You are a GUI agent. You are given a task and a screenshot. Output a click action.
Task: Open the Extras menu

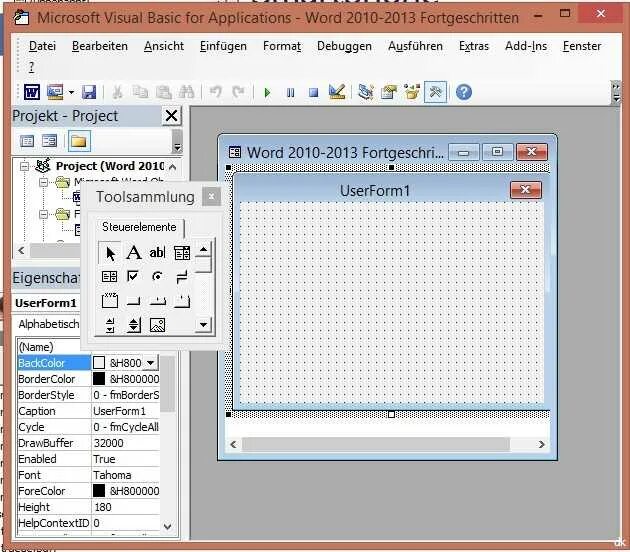(474, 46)
